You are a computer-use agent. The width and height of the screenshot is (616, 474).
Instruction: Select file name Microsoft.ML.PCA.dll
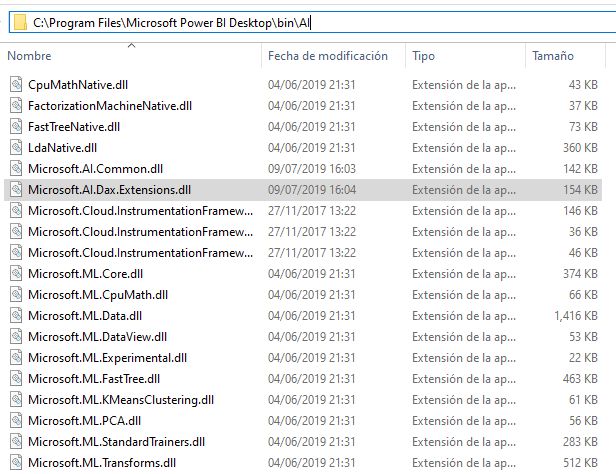[84, 421]
